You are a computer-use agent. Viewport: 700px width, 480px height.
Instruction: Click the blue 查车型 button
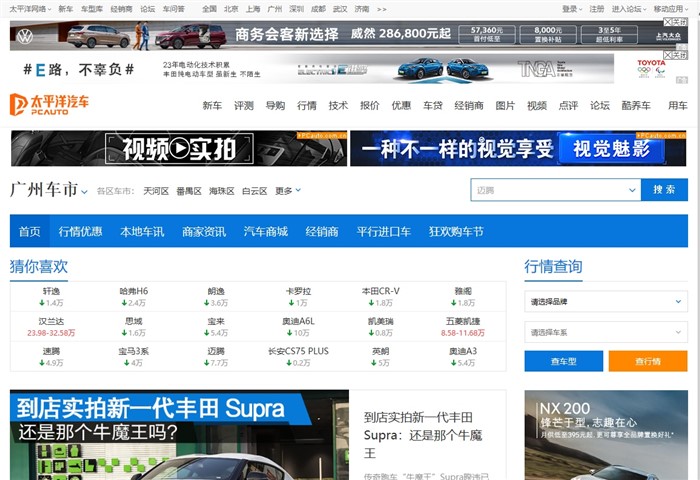click(x=563, y=361)
